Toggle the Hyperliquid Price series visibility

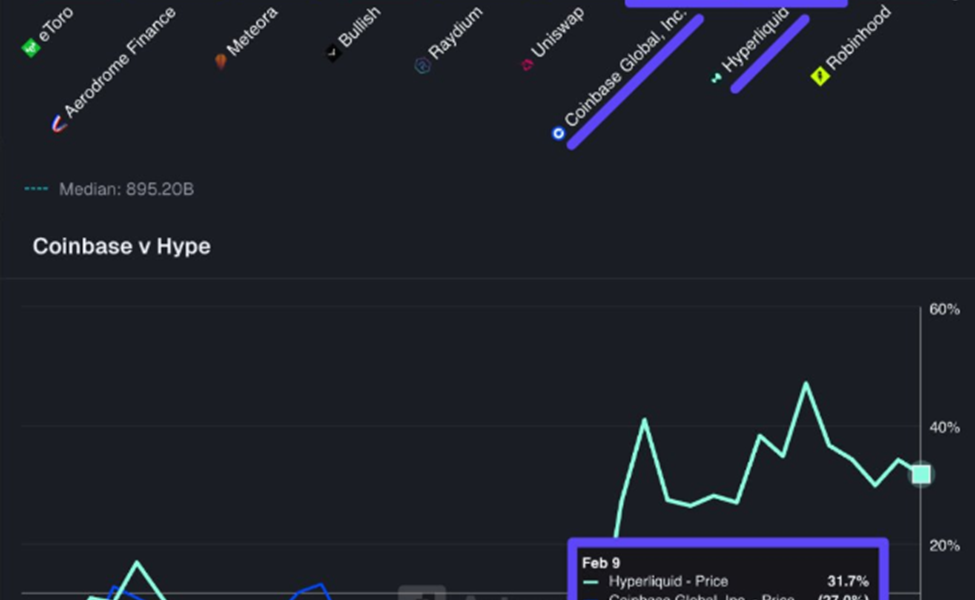click(x=670, y=580)
